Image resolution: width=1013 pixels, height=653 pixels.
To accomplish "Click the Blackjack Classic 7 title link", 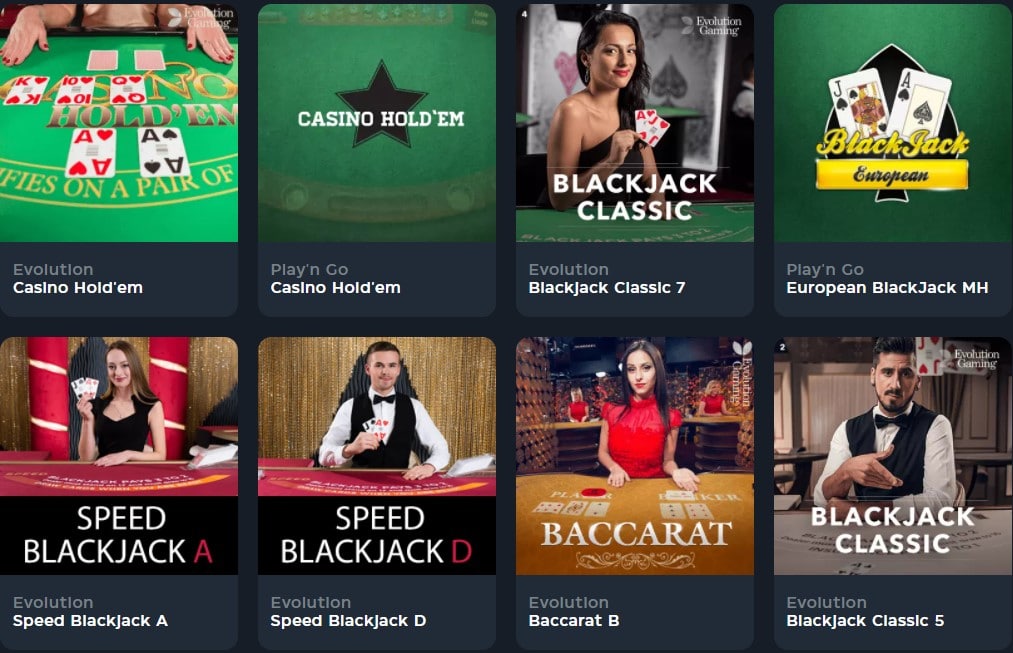I will click(607, 287).
